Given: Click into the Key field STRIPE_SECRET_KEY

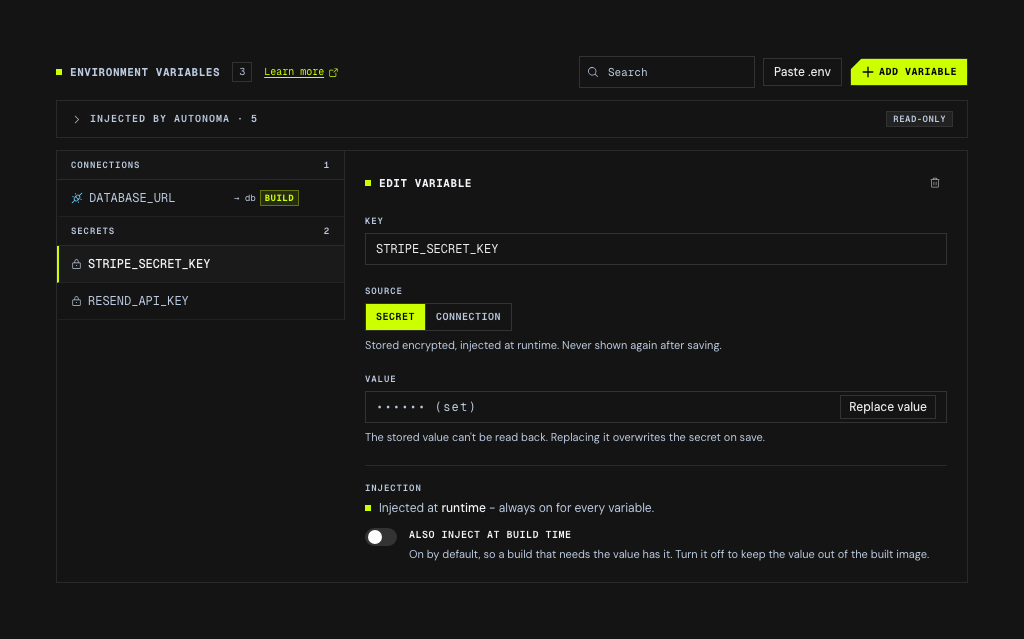Looking at the screenshot, I should point(656,249).
